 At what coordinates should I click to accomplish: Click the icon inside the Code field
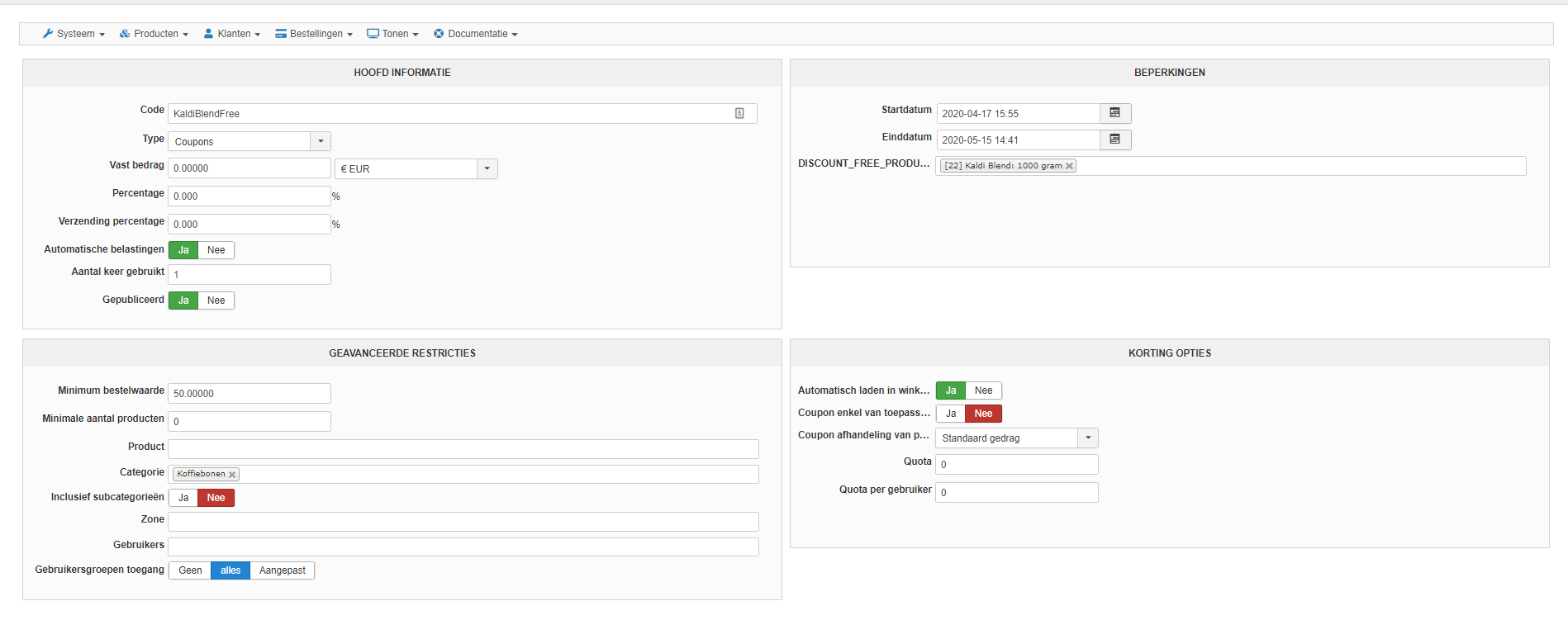click(739, 113)
